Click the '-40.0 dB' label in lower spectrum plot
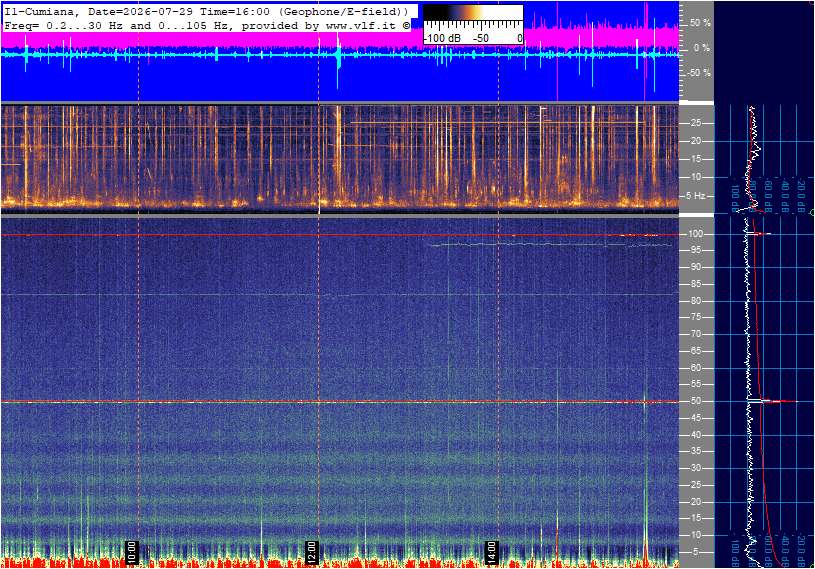 (x=785, y=549)
